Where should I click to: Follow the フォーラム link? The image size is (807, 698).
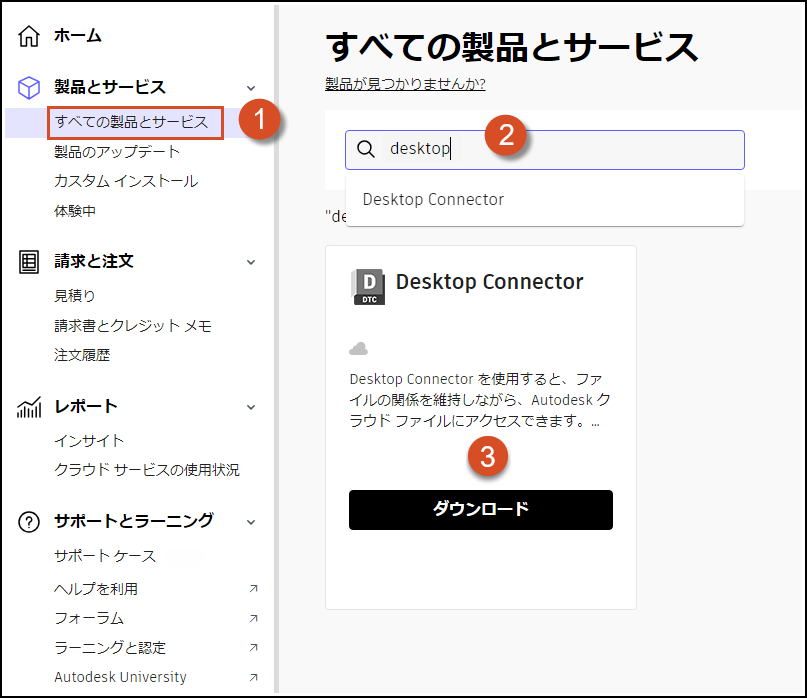[x=89, y=618]
